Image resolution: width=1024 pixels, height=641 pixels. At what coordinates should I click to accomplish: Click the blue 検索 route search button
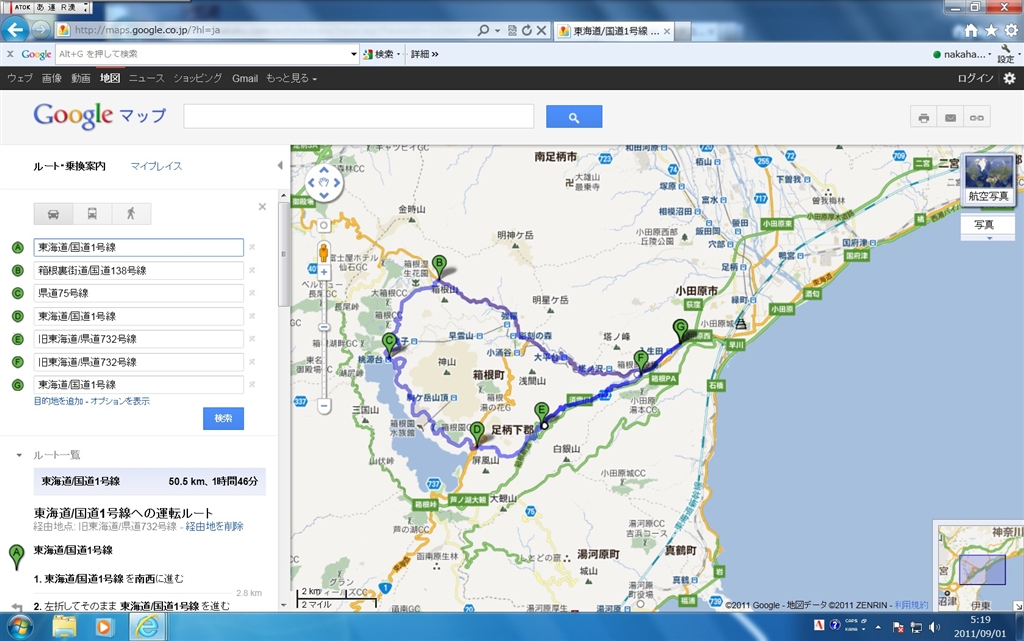[223, 418]
